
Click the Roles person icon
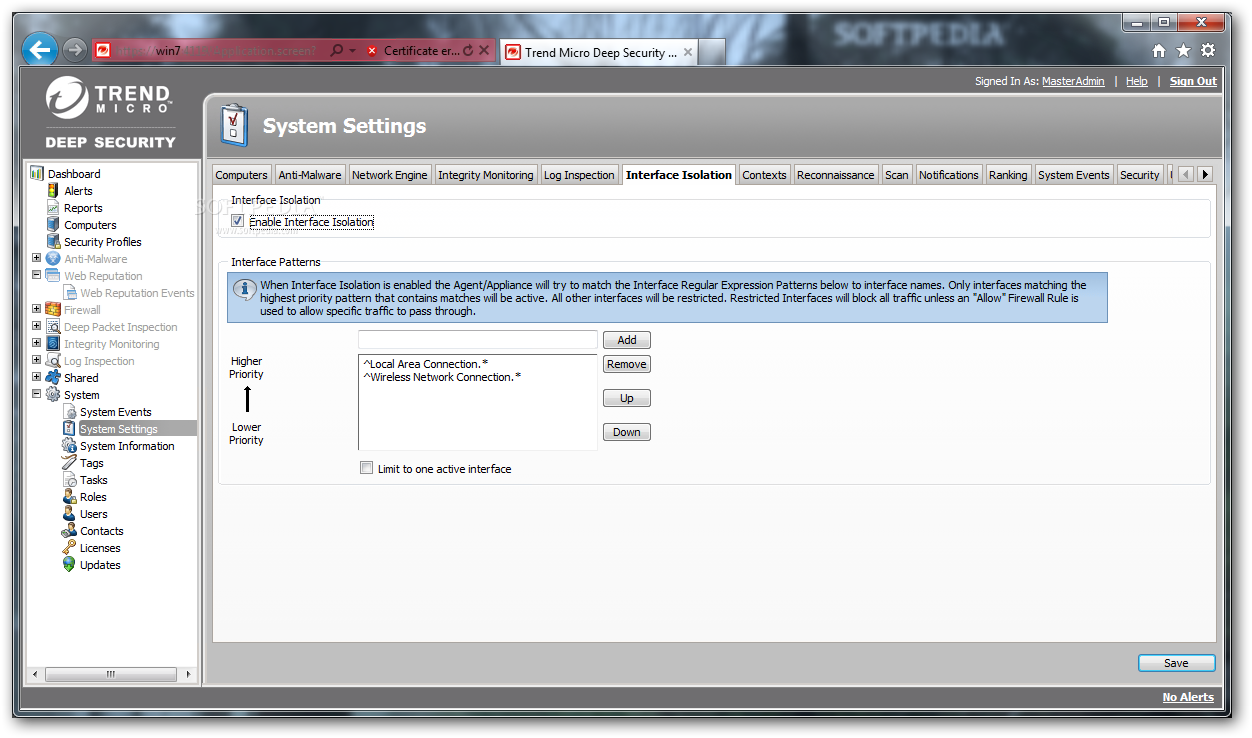coord(69,497)
